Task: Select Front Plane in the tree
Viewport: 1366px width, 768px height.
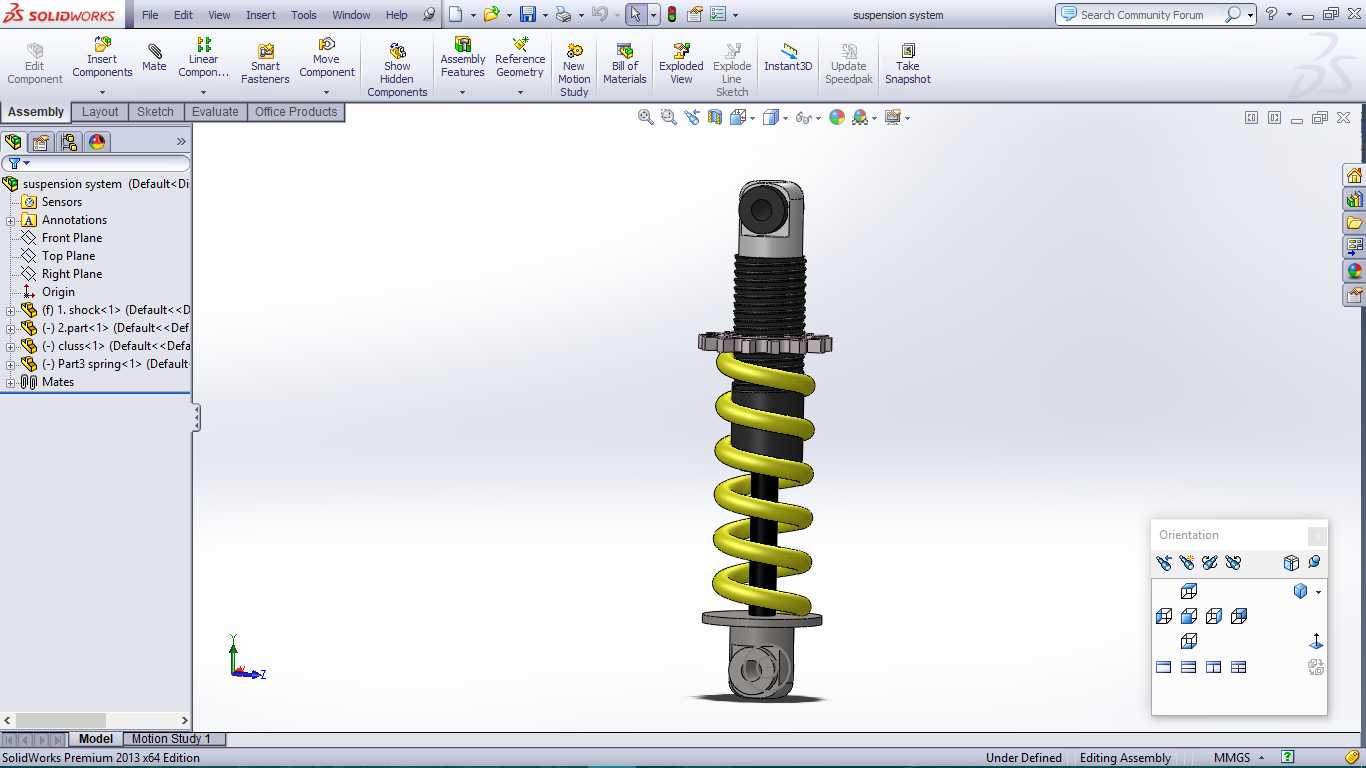Action: tap(72, 238)
